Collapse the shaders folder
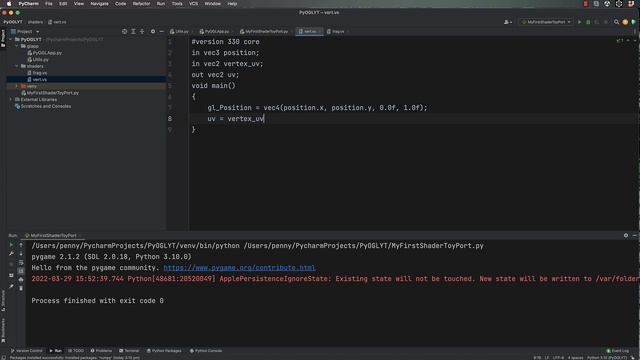640x360 pixels. (x=17, y=66)
